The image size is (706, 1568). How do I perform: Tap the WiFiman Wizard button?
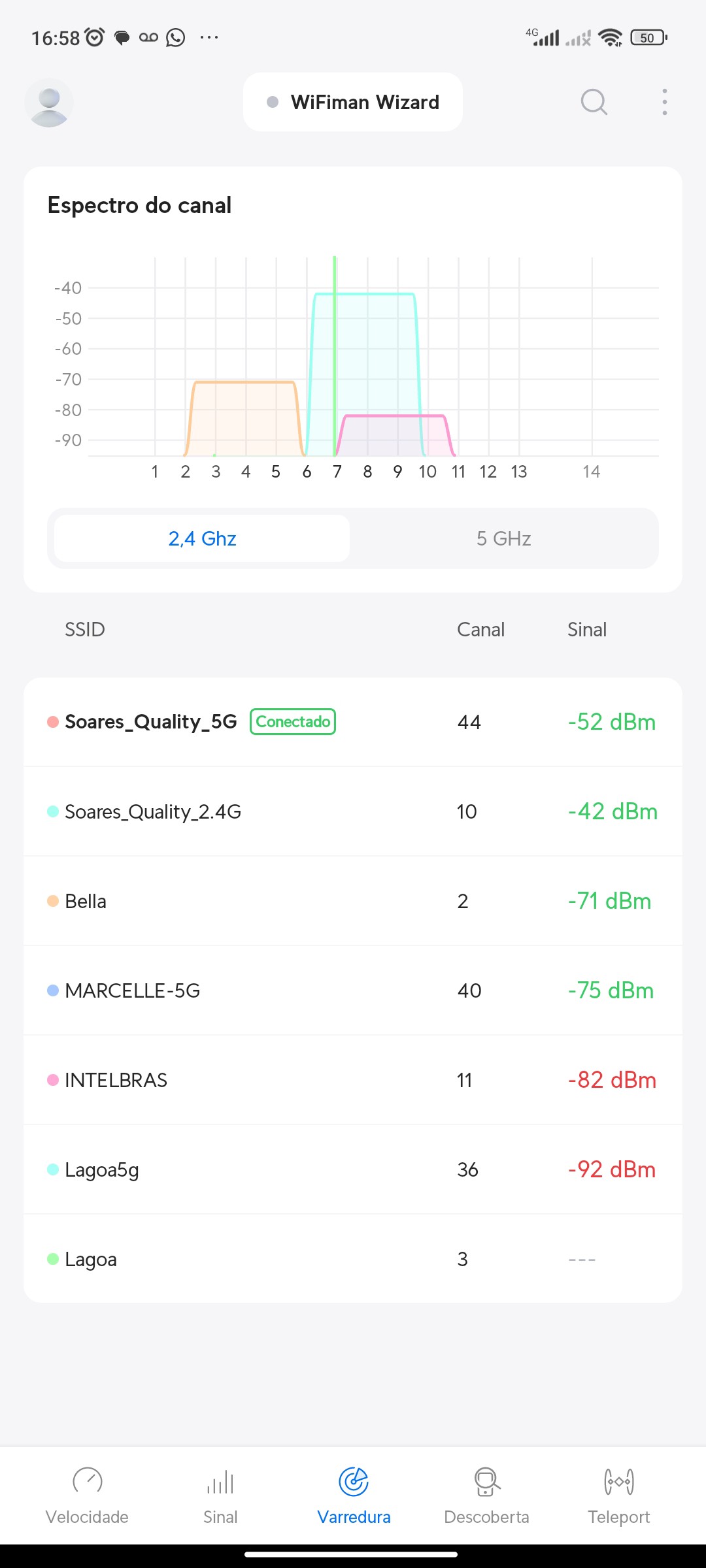coord(353,103)
